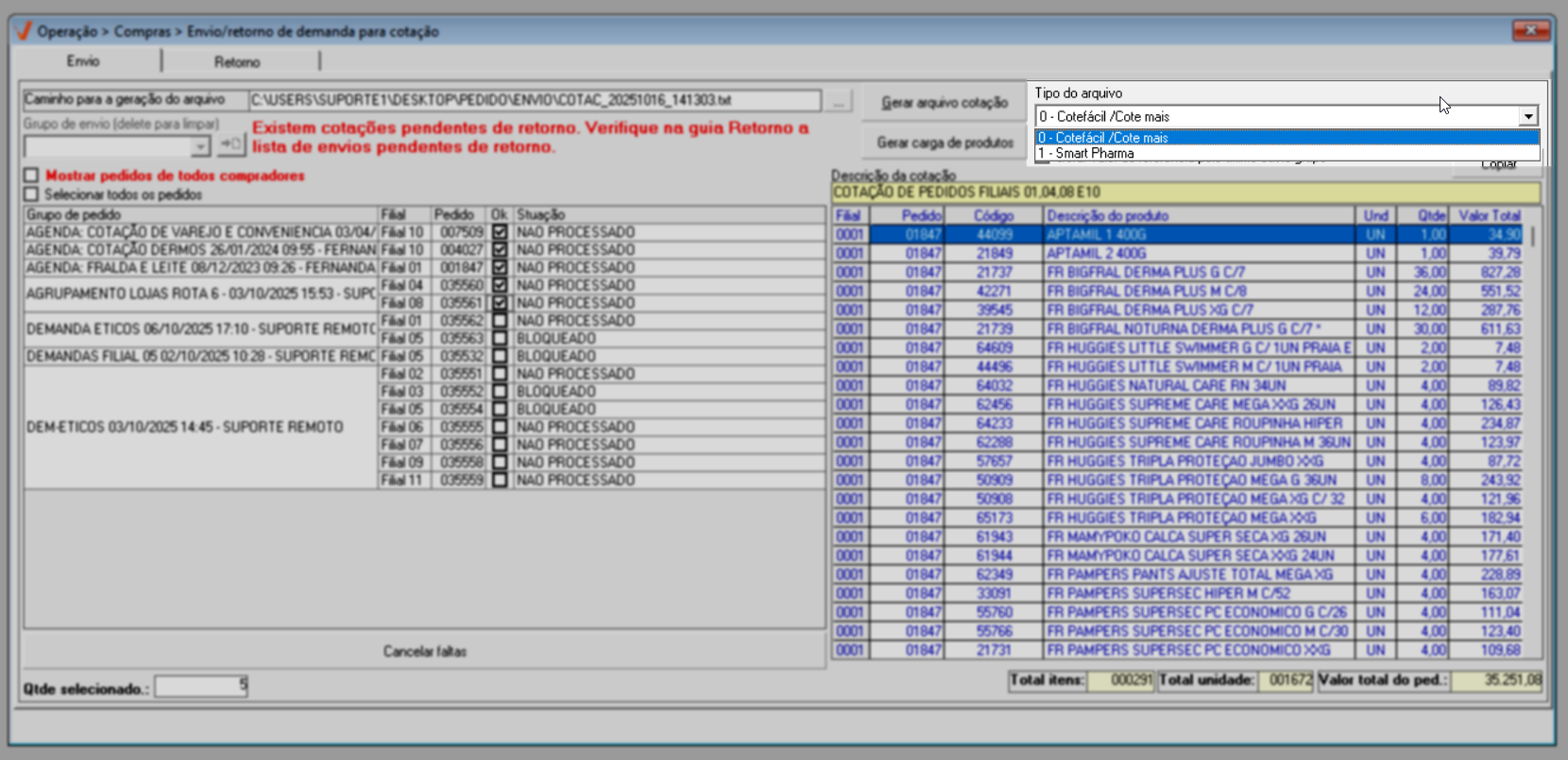Tick the Ok checkbox for pedido 035562
Viewport: 1568px width, 760px height.
pos(500,321)
